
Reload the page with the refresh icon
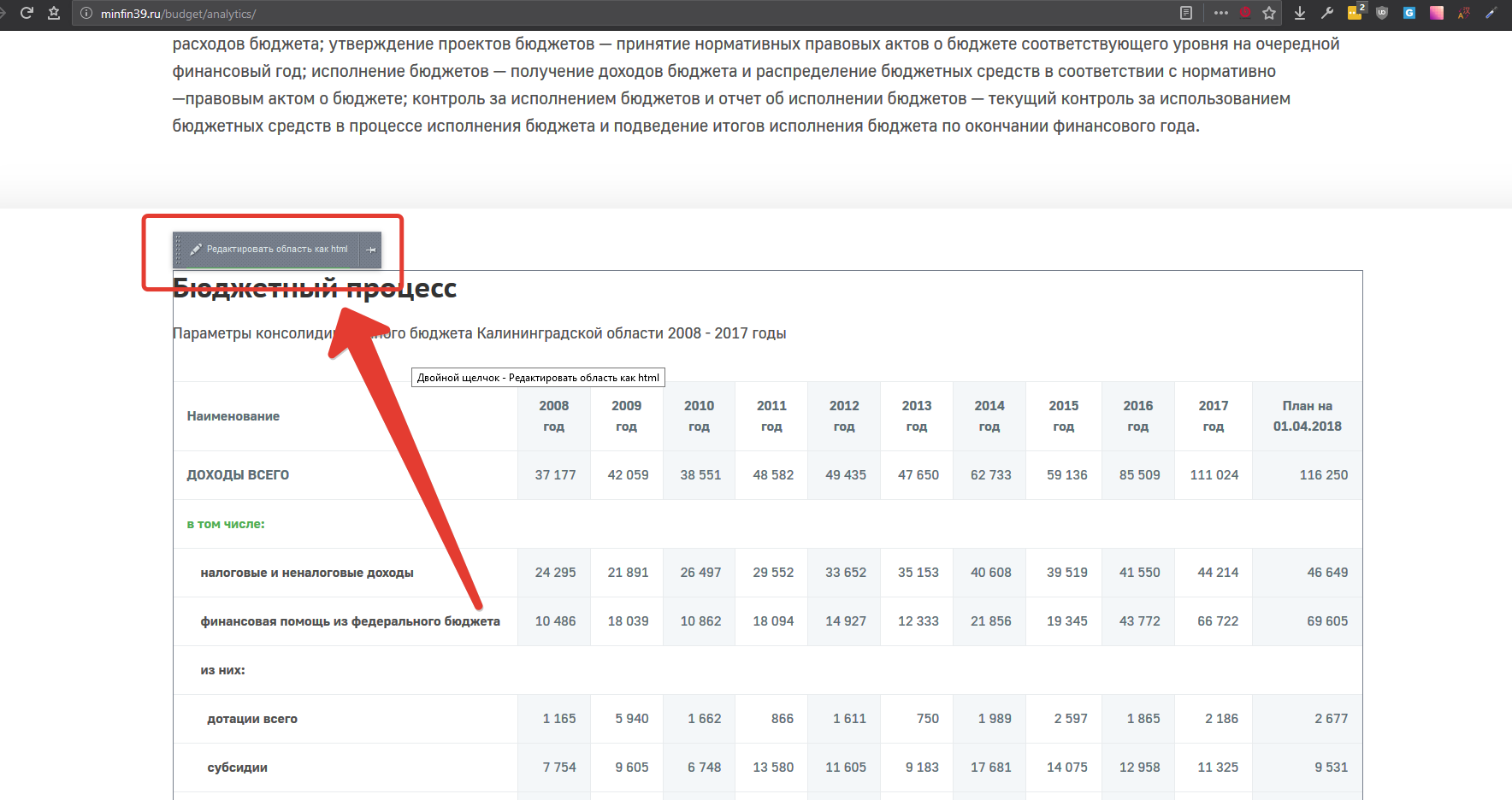(x=27, y=13)
